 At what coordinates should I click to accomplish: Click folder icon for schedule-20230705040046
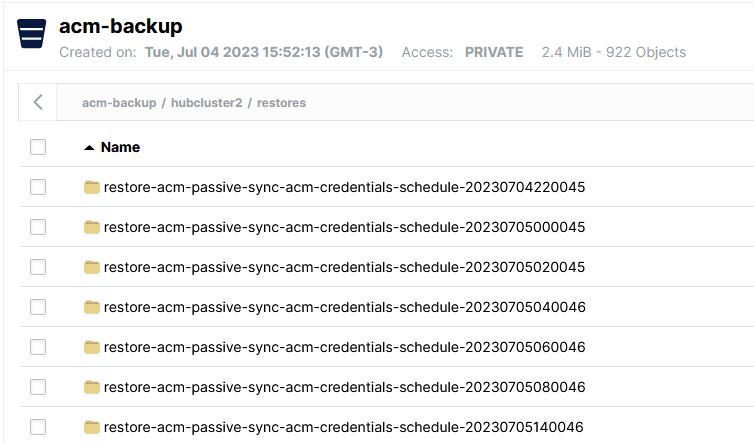(92, 307)
